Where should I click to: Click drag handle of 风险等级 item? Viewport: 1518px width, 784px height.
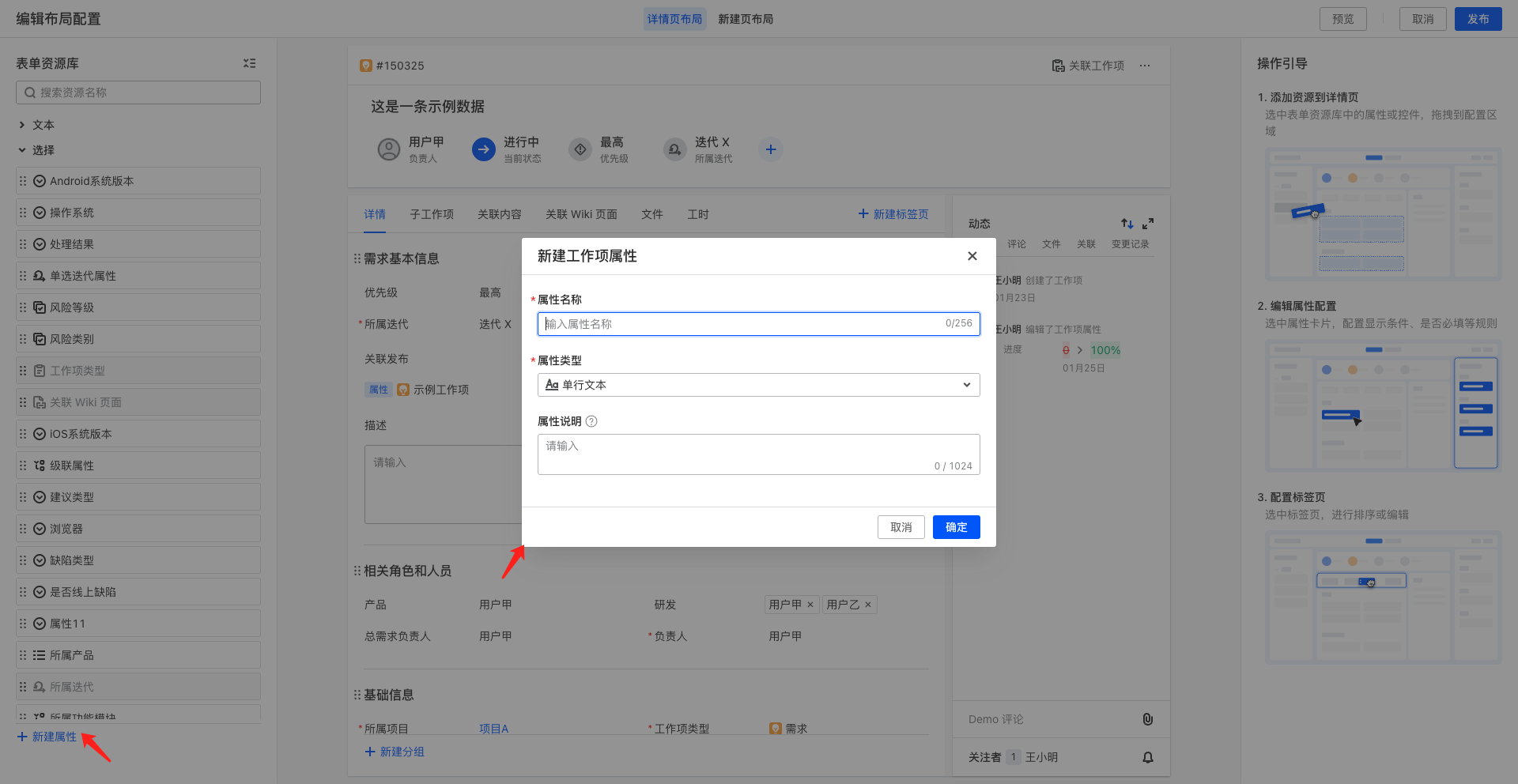pyautogui.click(x=23, y=307)
